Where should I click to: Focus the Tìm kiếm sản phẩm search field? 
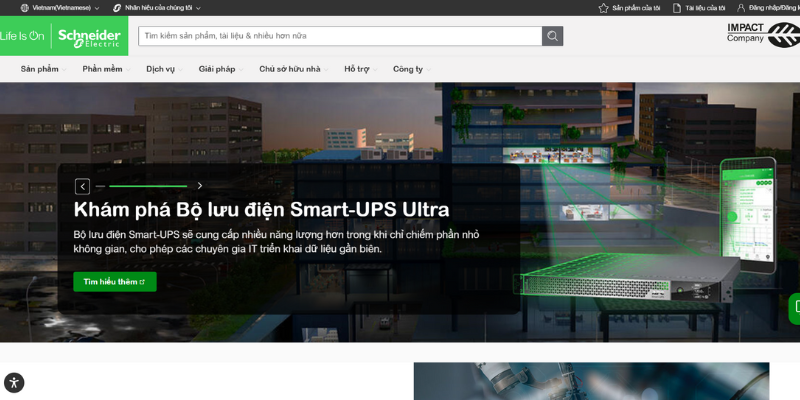coord(340,36)
